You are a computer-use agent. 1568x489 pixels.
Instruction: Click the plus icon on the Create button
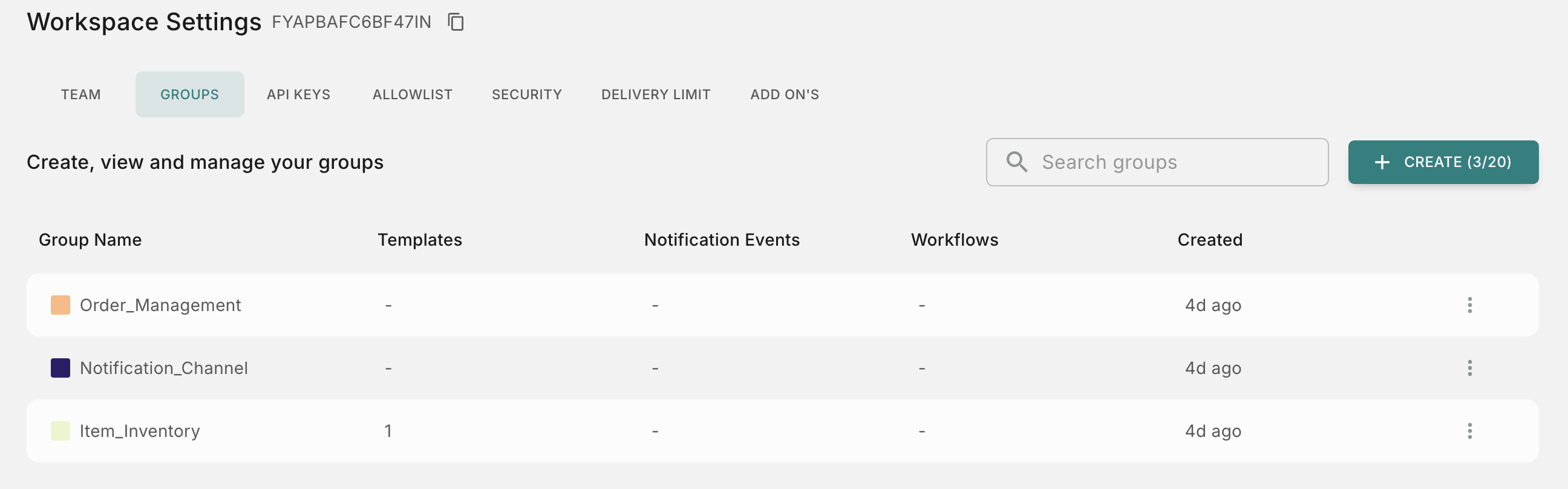1382,162
